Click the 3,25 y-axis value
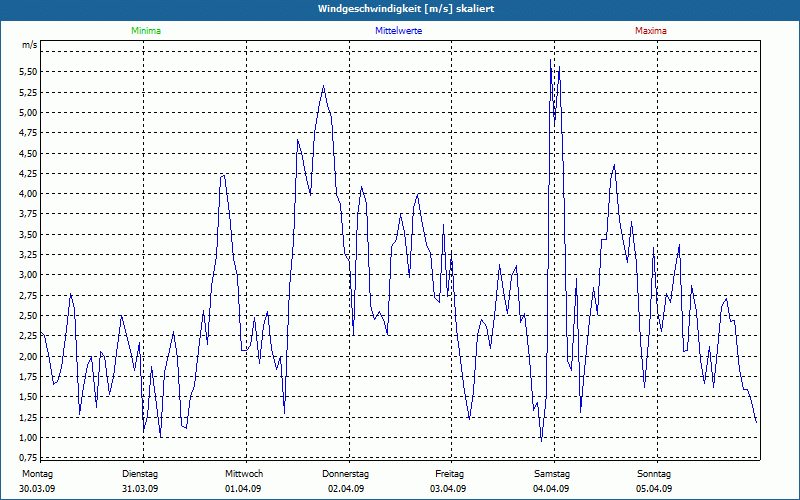This screenshot has width=800, height=500. (x=28, y=255)
